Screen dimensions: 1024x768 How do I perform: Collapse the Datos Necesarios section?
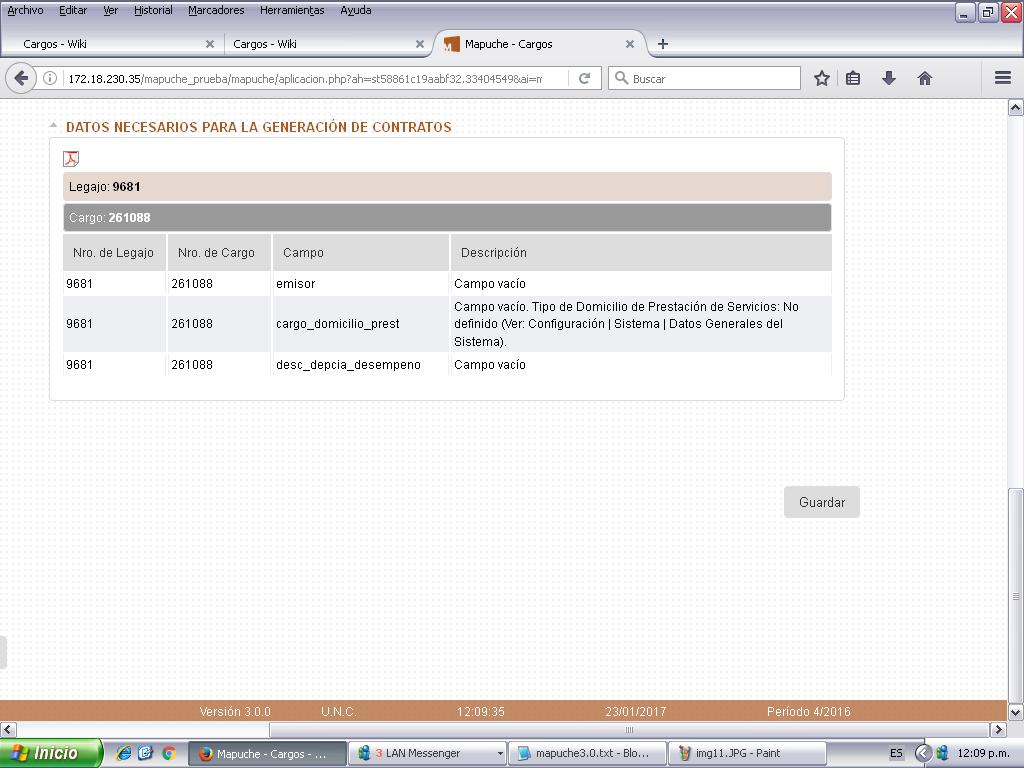click(54, 126)
